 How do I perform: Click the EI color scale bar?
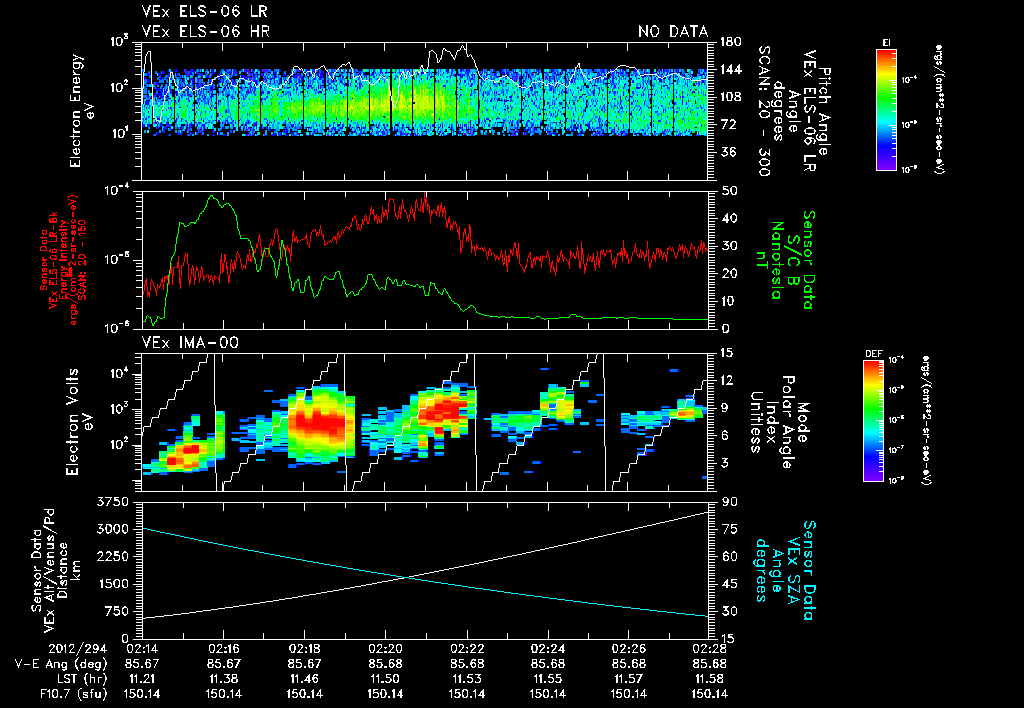[886, 109]
